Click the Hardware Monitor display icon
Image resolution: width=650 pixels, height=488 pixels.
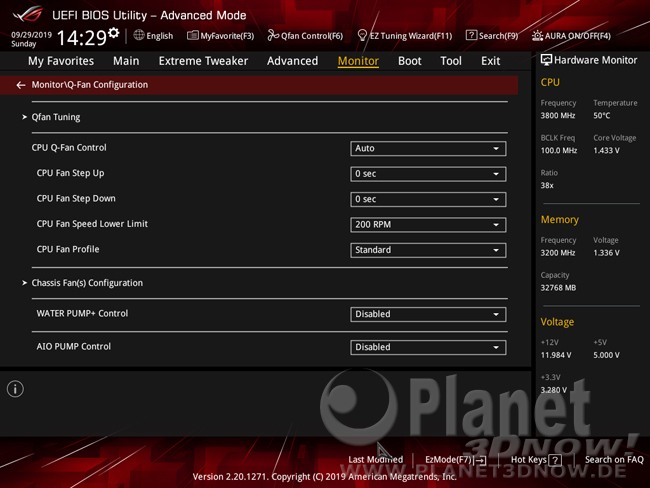coord(546,60)
